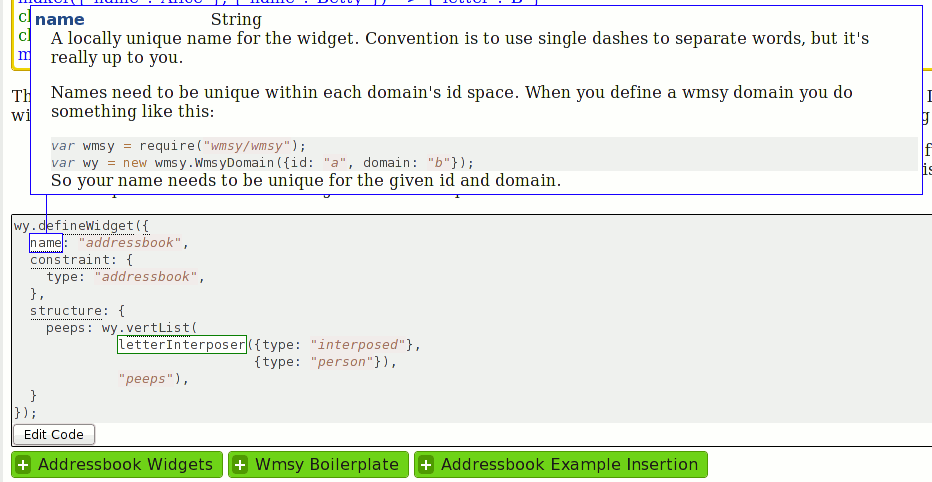932x482 pixels.
Task: Click "wmsy/wmsy" require string in tooltip
Action: (x=246, y=146)
